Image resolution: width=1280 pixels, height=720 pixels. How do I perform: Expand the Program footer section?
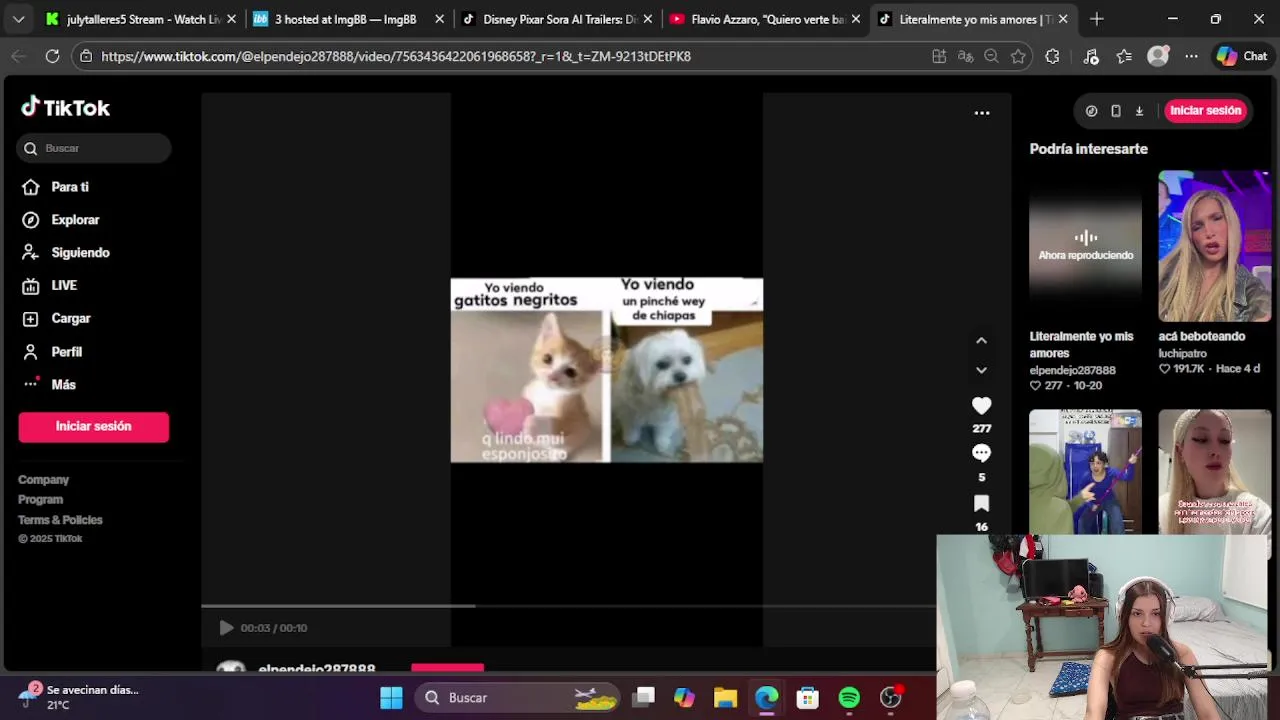pos(40,500)
